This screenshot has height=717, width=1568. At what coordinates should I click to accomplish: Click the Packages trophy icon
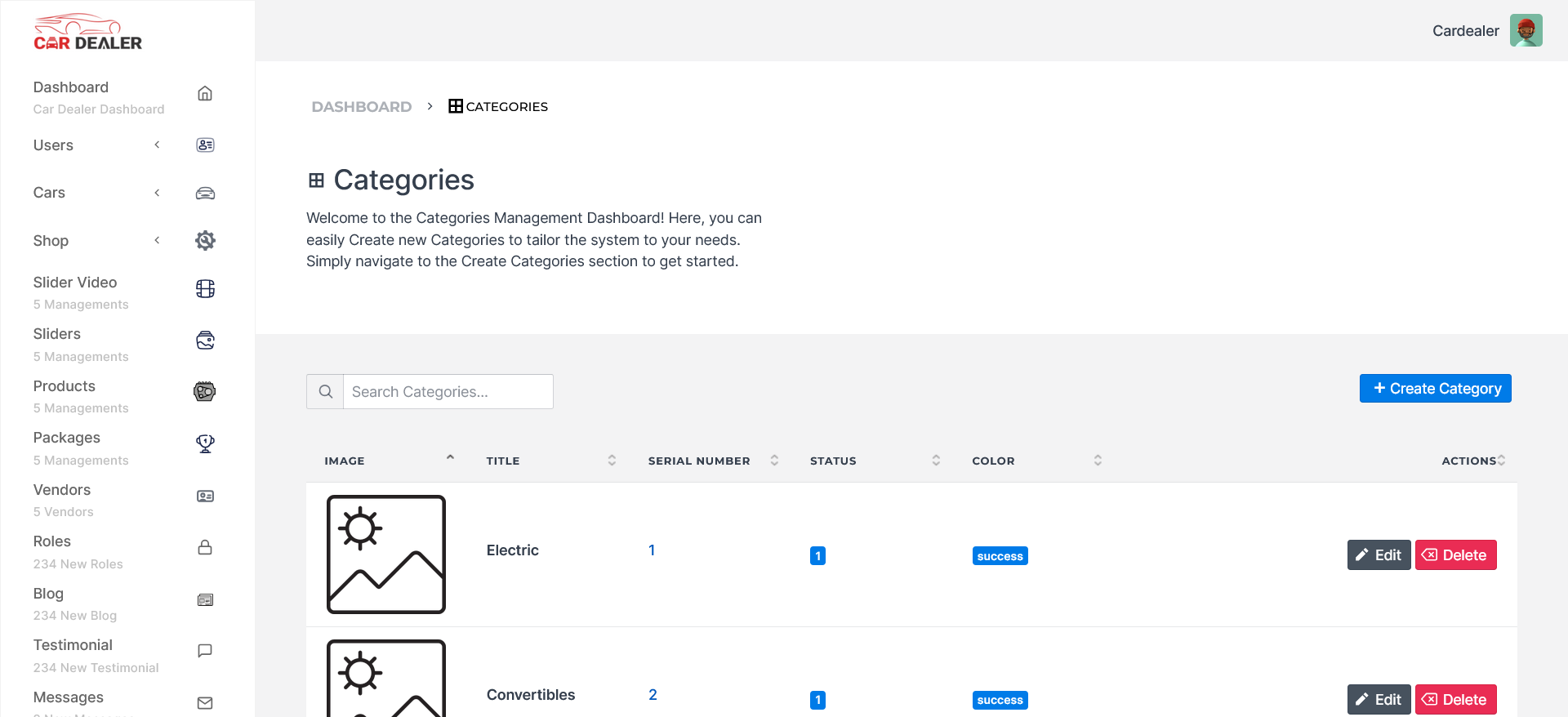pos(205,443)
